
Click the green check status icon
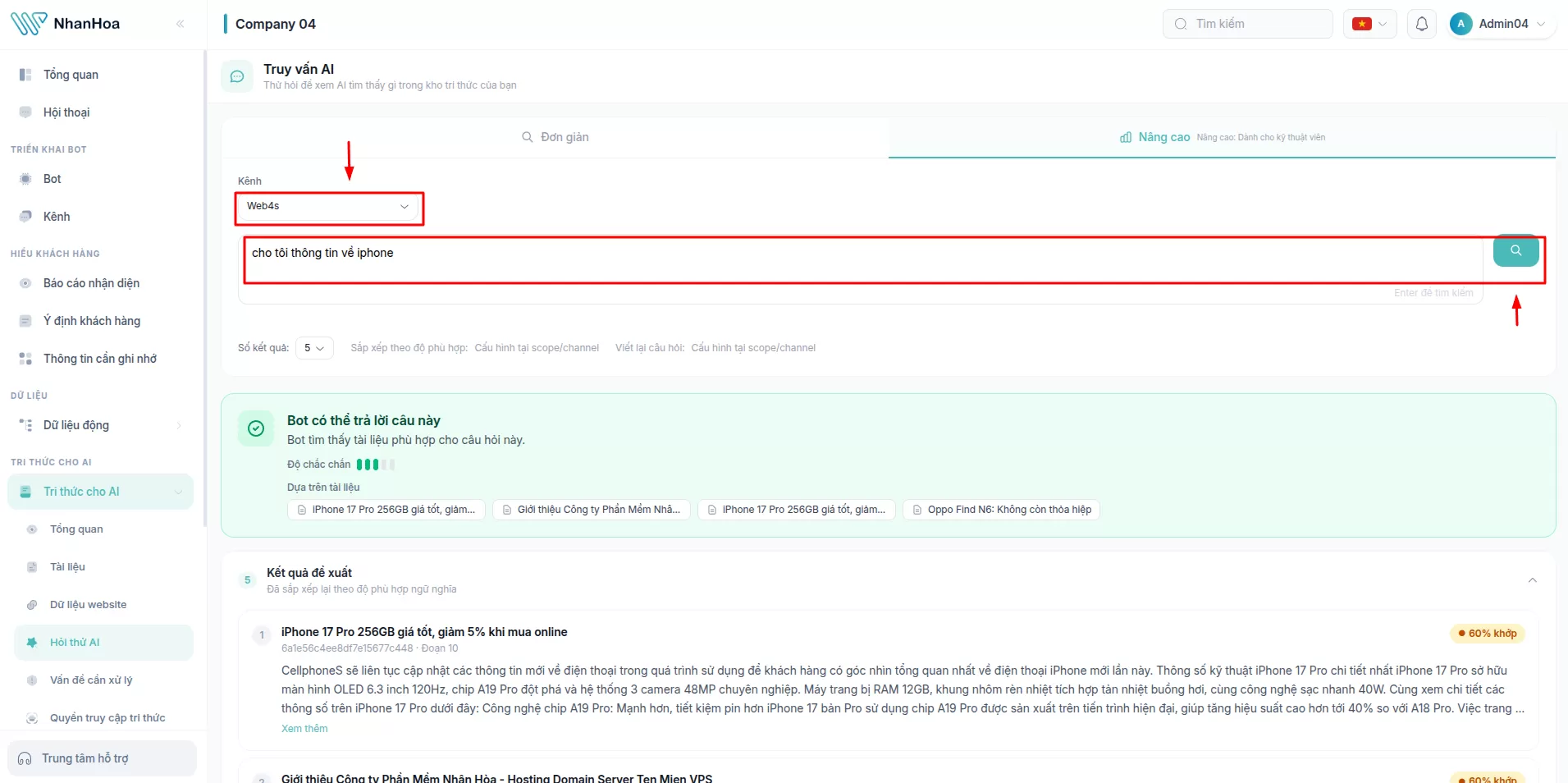tap(256, 428)
